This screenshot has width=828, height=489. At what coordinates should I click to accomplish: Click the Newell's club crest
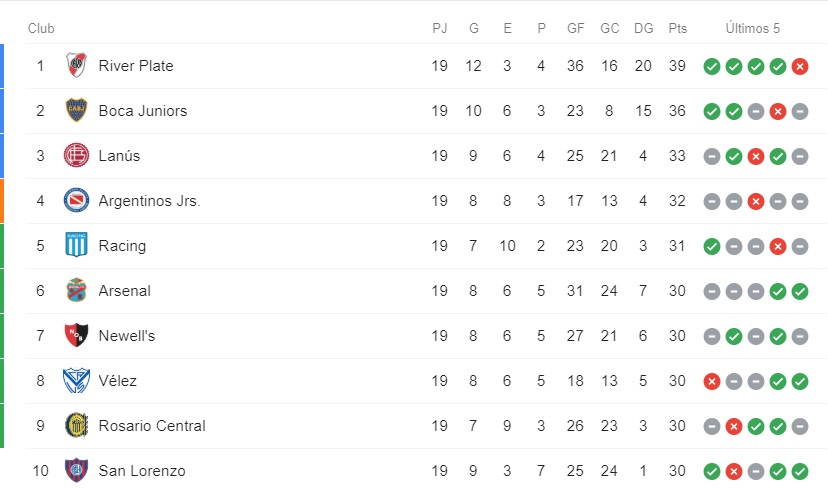[x=76, y=336]
